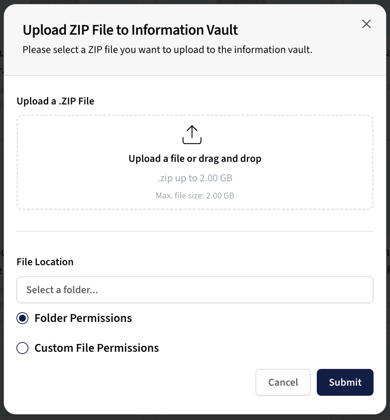Click 'Upload a file or drag and drop'
The image size is (390, 420).
tap(195, 159)
